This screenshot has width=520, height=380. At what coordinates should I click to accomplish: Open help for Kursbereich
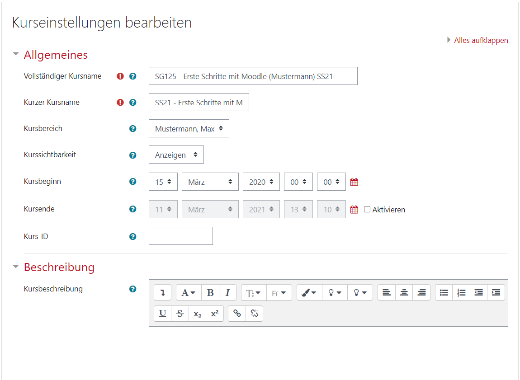133,129
